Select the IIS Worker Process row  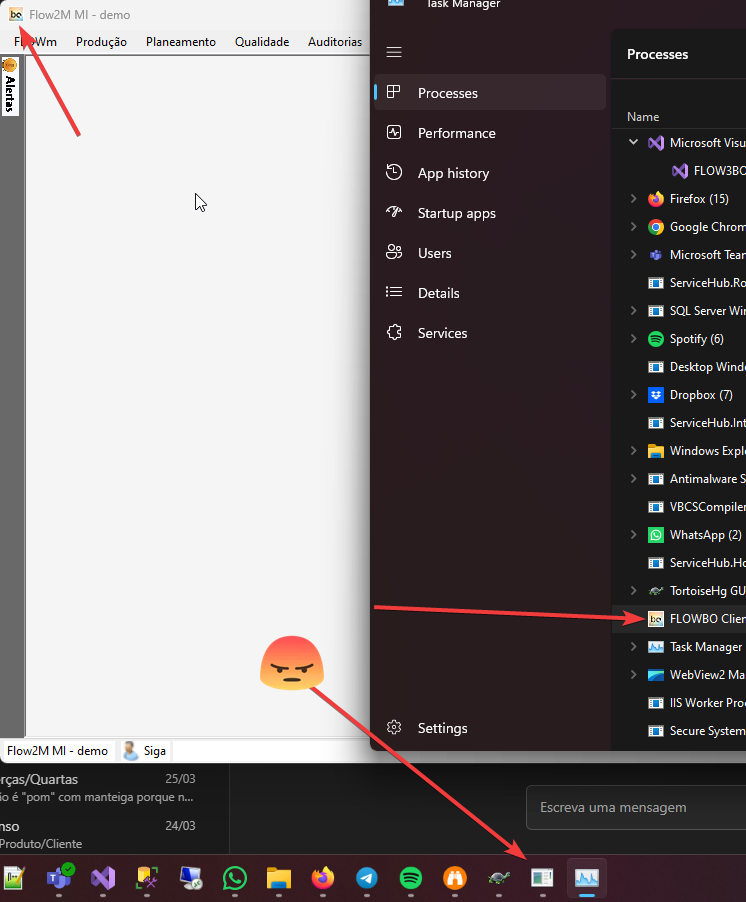[679, 703]
